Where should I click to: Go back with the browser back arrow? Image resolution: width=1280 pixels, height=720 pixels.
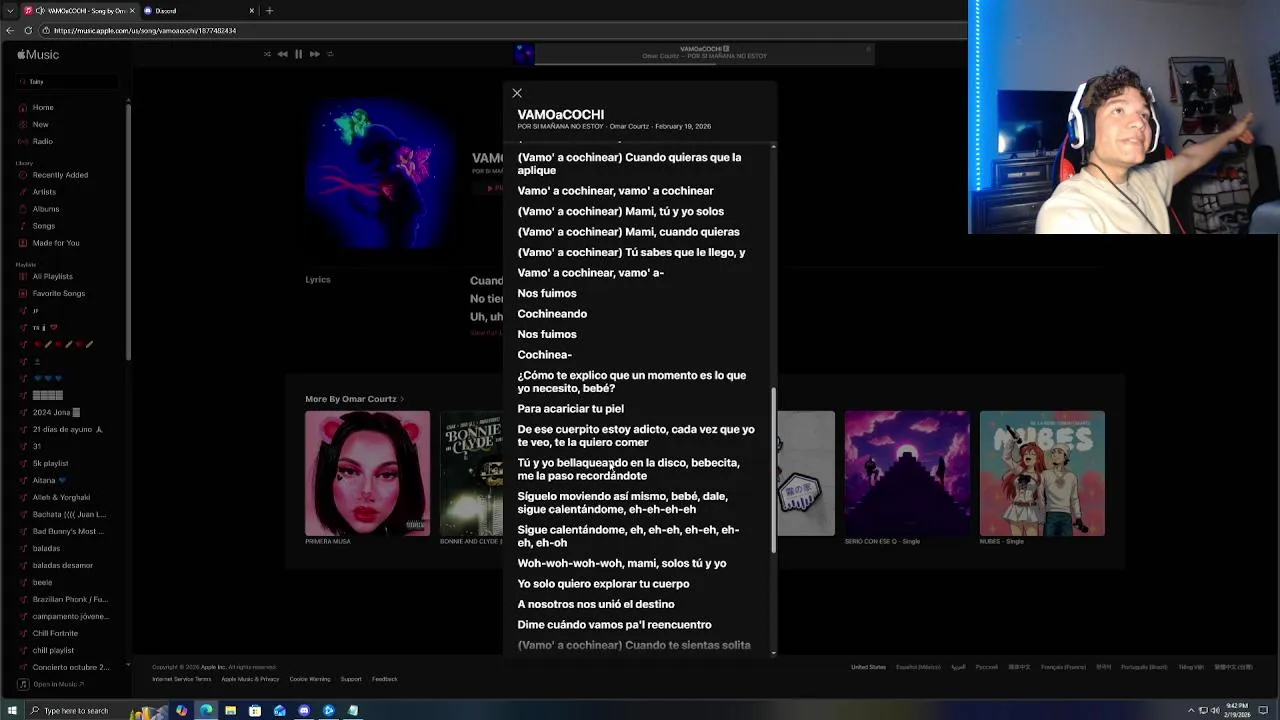pos(12,31)
